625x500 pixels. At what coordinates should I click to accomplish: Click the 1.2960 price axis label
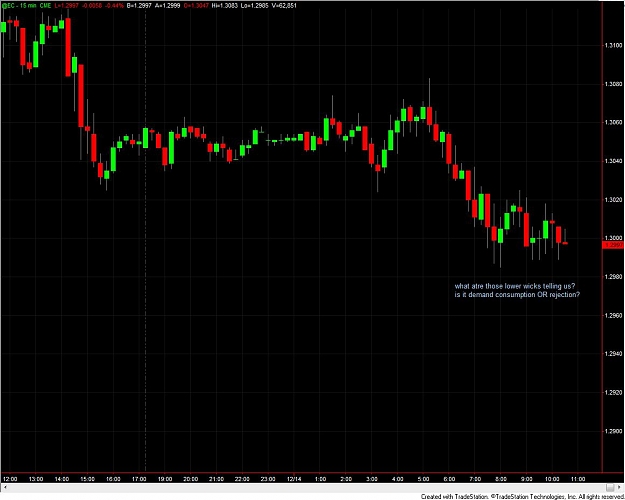613,315
